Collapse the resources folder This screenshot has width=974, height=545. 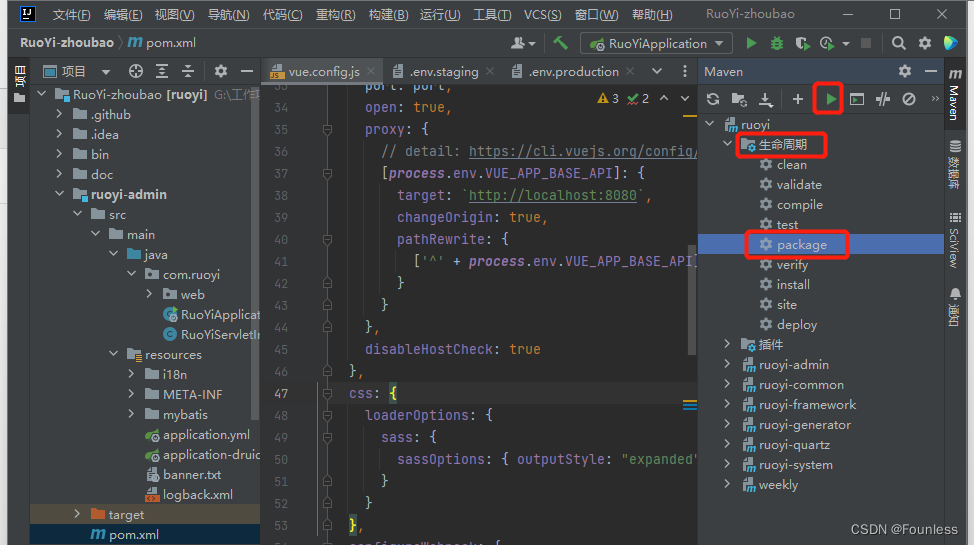coord(114,354)
